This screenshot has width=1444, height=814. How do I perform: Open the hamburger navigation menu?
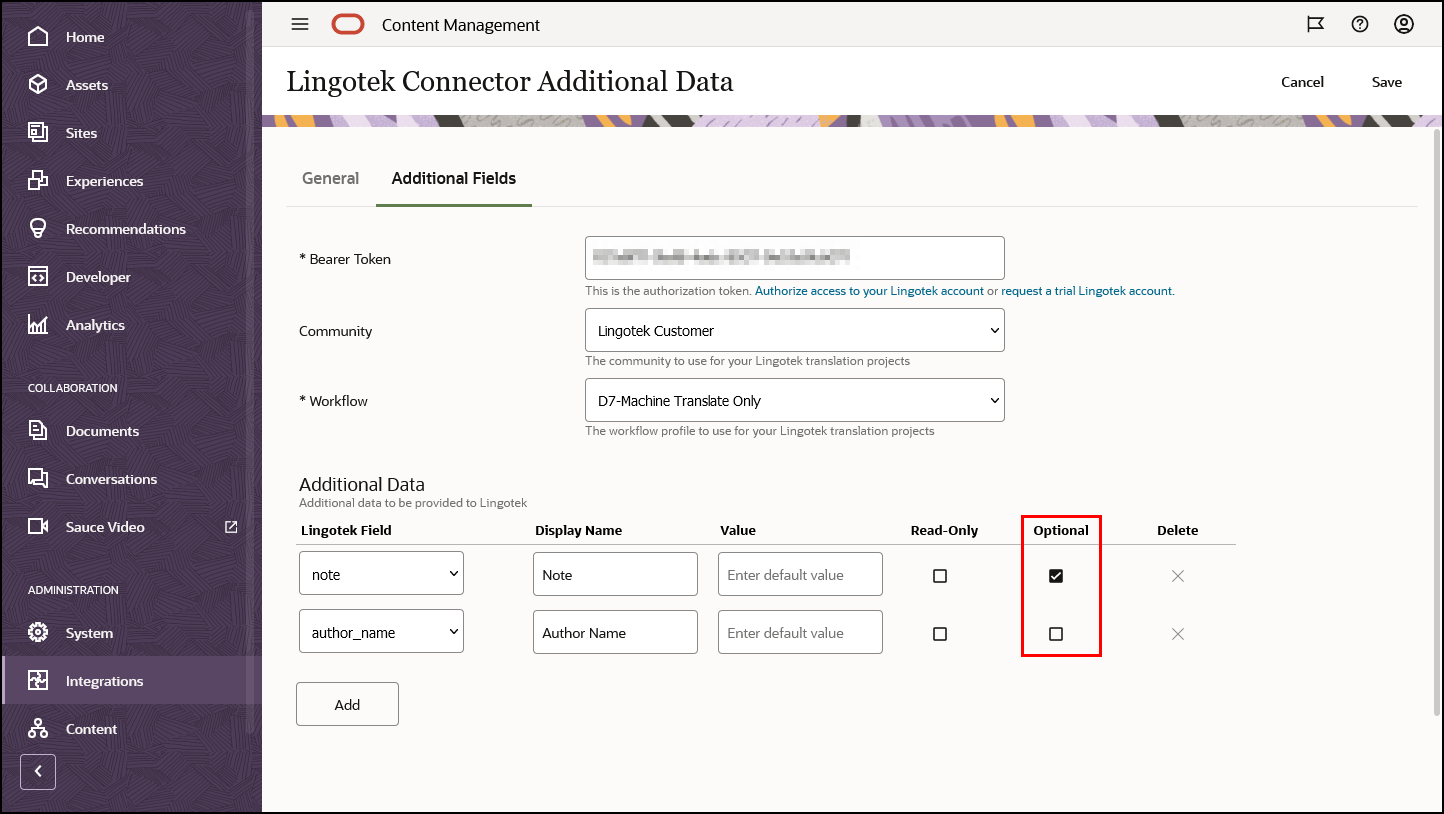299,24
